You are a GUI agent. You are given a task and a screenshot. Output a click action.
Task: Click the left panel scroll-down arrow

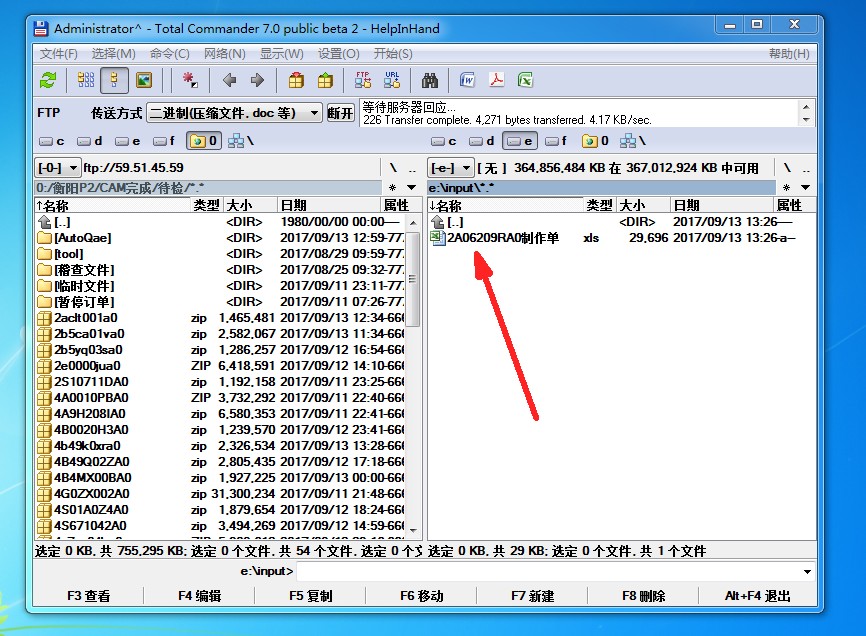(413, 531)
